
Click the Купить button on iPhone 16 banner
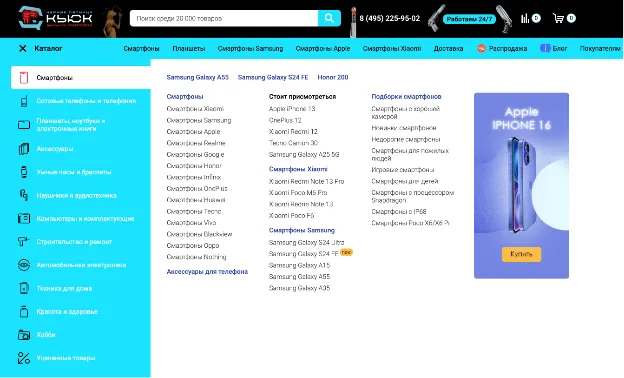tap(521, 254)
